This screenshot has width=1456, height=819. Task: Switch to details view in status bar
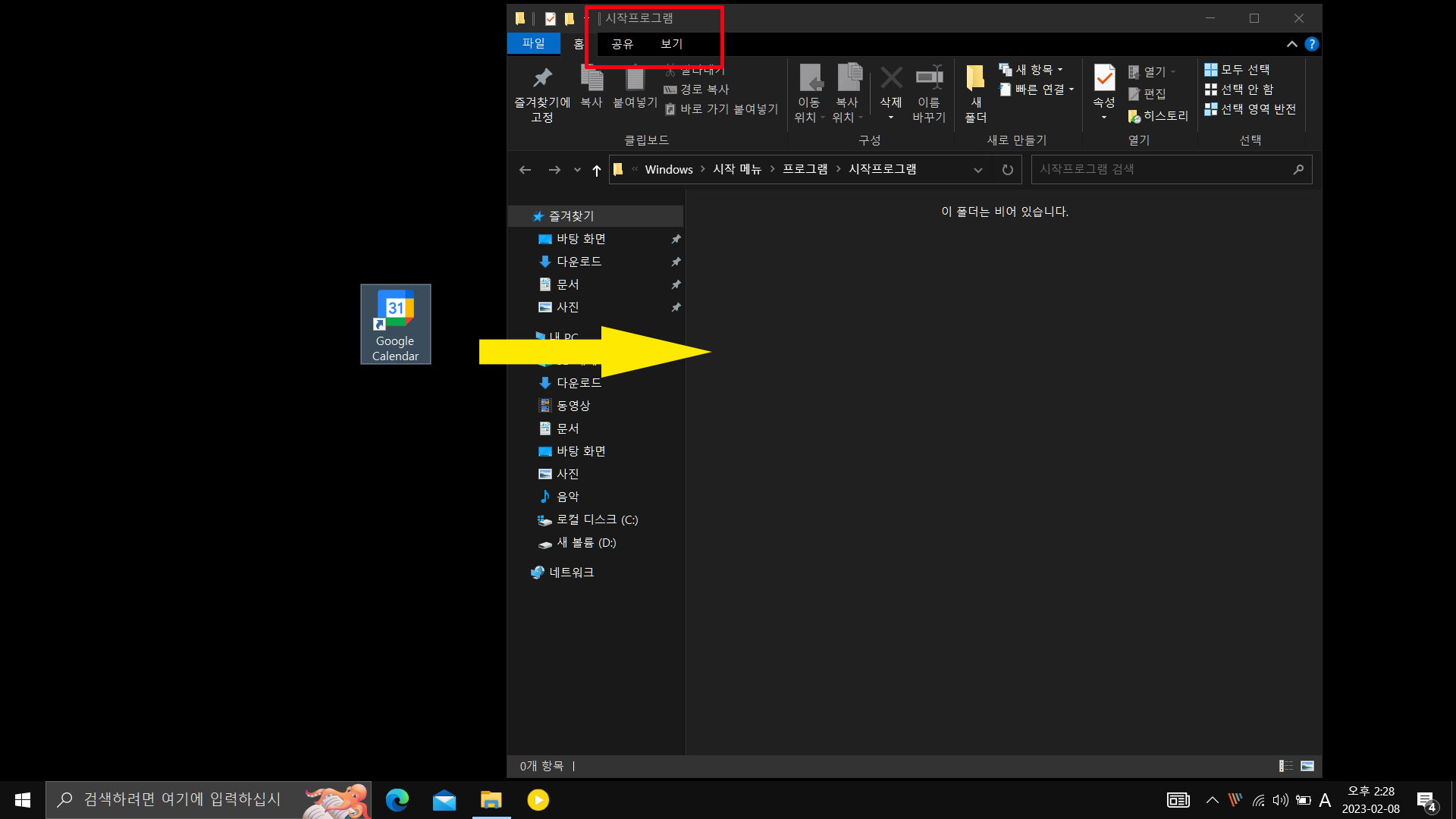tap(1286, 766)
